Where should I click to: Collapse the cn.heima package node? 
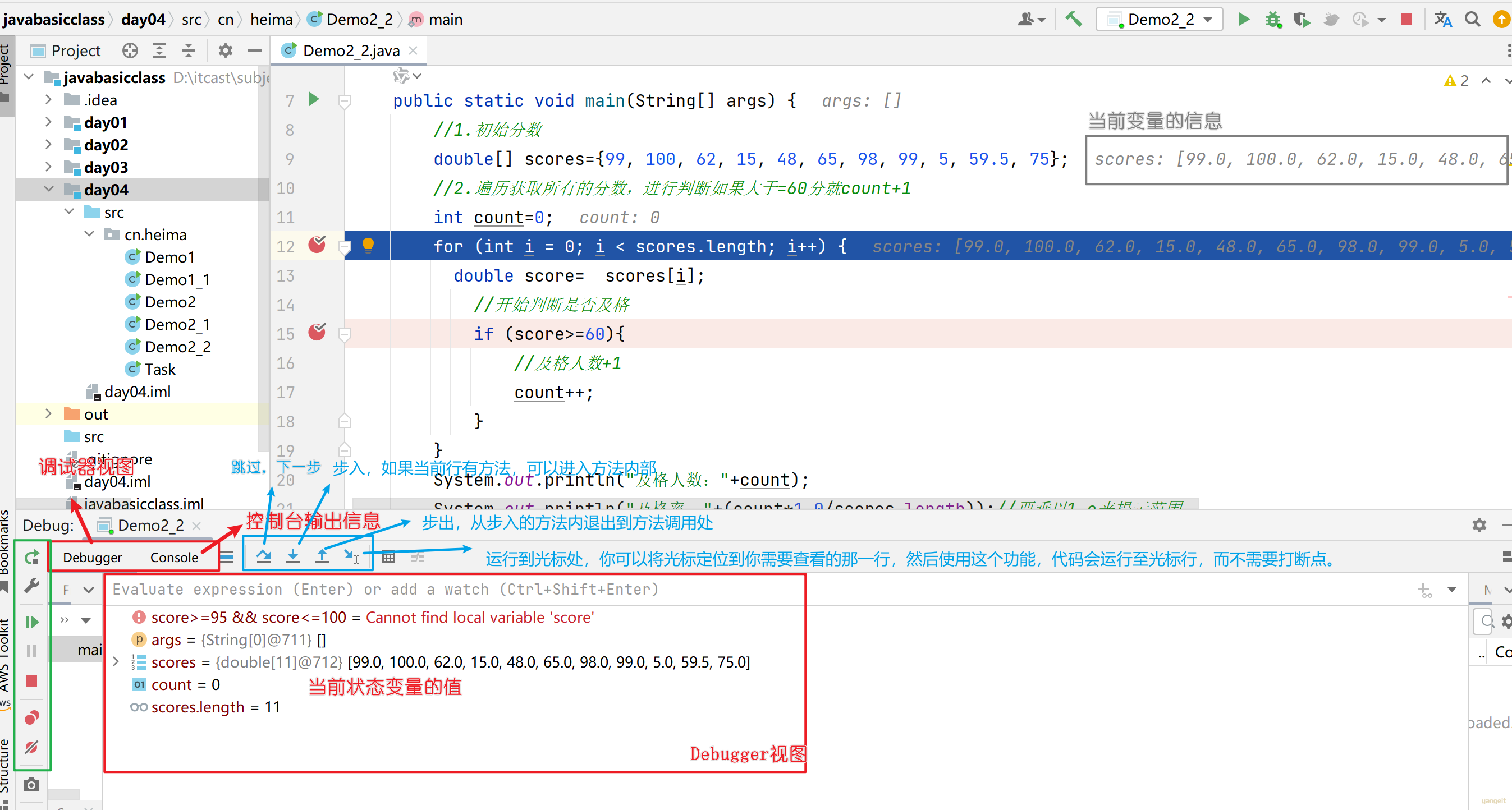89,233
